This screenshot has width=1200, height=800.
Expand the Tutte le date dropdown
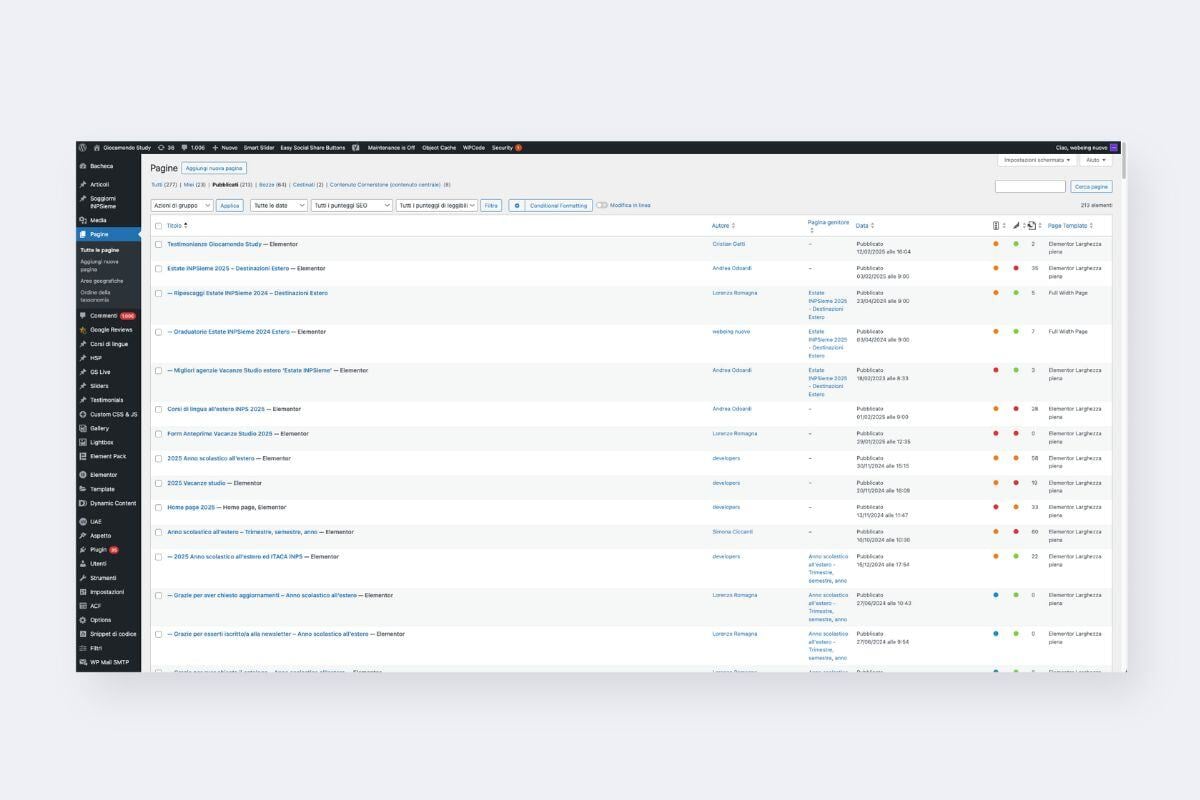(x=277, y=205)
